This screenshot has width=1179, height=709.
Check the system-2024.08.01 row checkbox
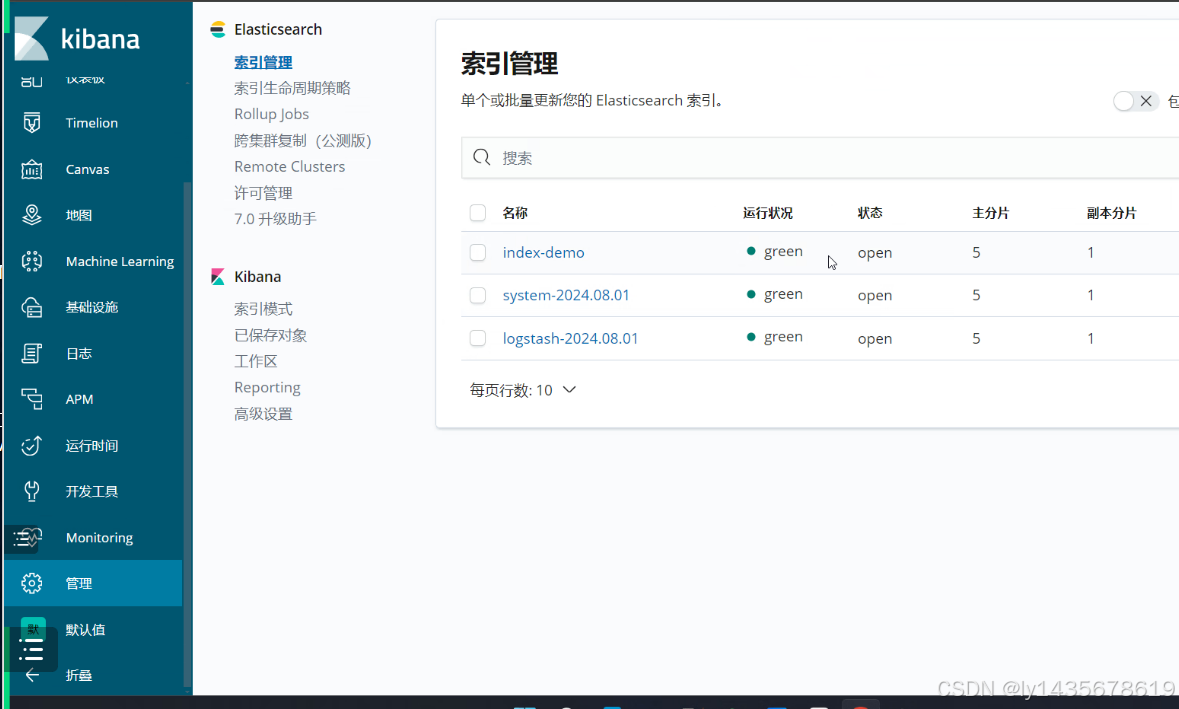[477, 295]
